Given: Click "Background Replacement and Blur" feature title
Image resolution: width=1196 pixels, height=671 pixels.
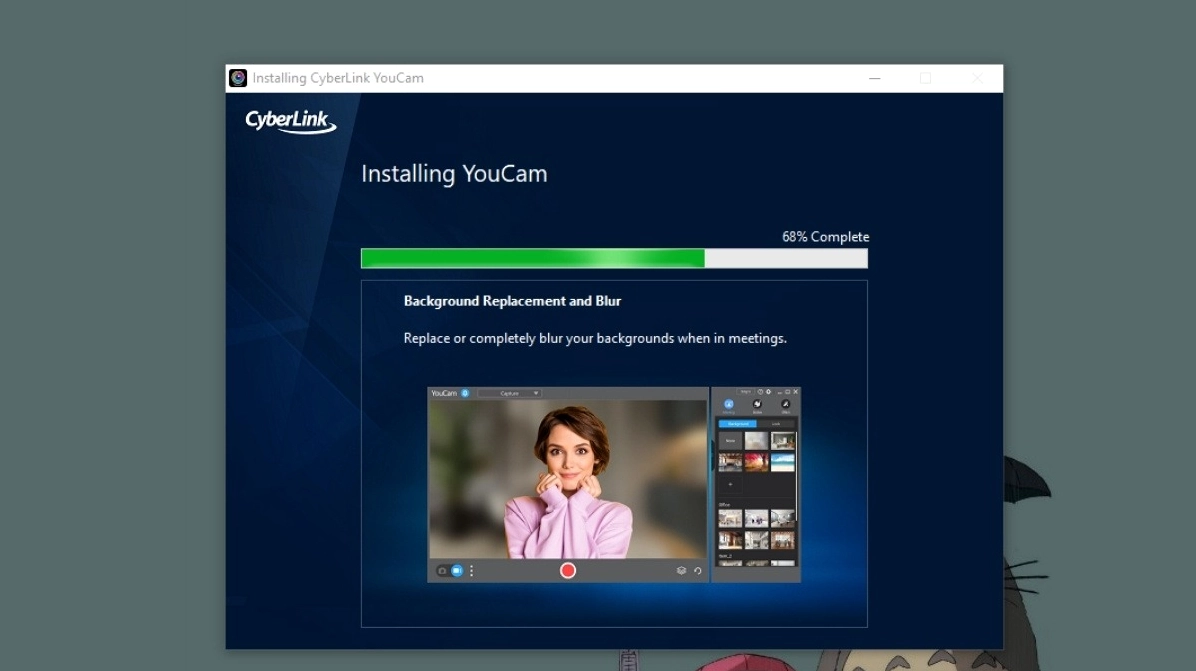Looking at the screenshot, I should [x=512, y=301].
